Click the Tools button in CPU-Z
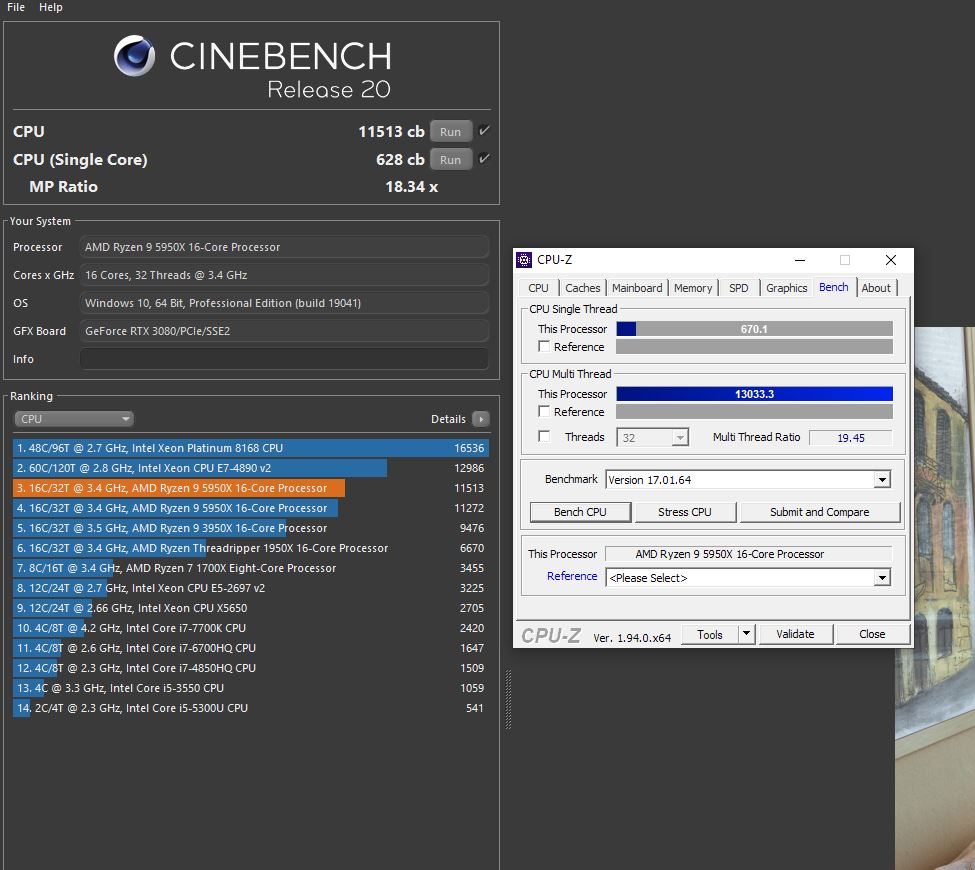 point(709,634)
